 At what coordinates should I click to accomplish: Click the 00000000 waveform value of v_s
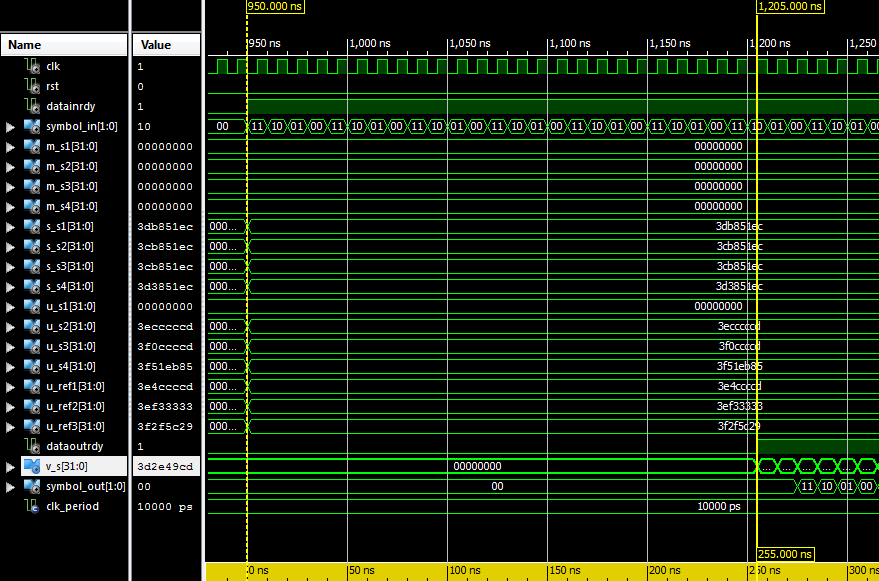click(477, 467)
